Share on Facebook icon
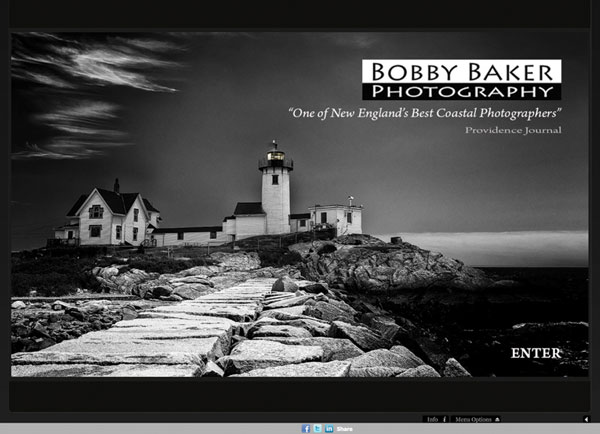The image size is (600, 434). (x=306, y=429)
